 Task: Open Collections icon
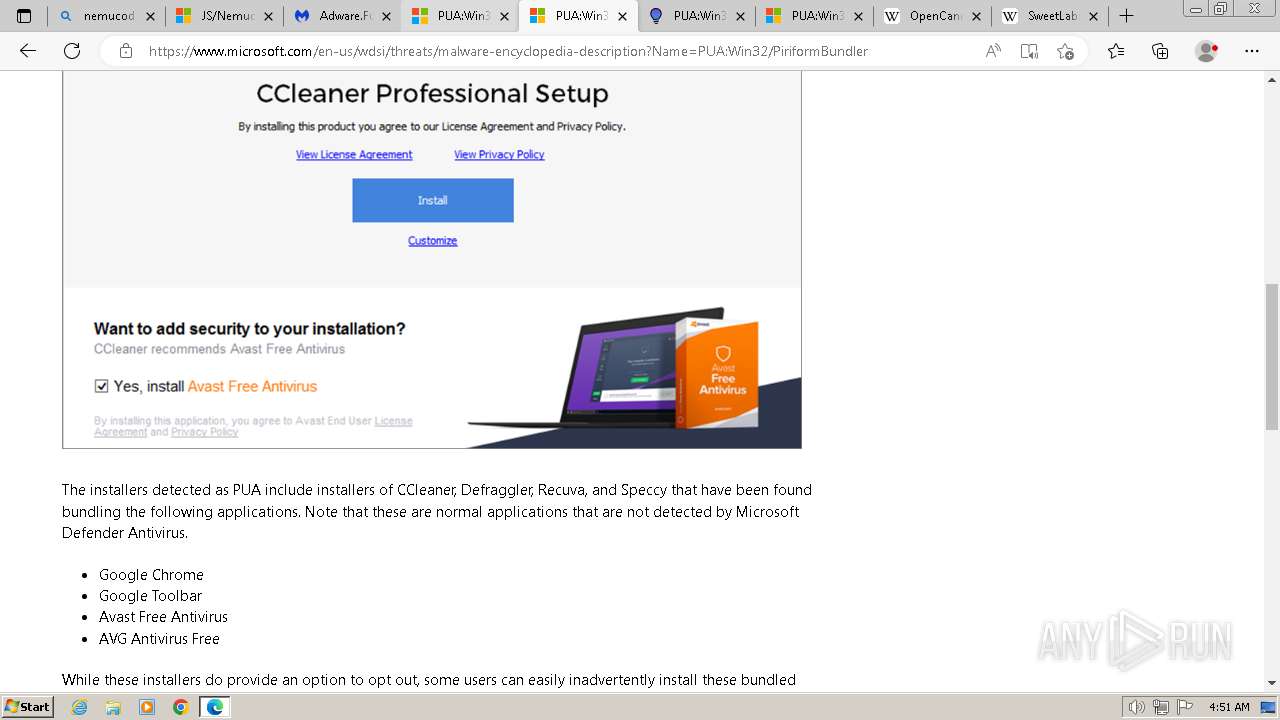click(x=1160, y=51)
